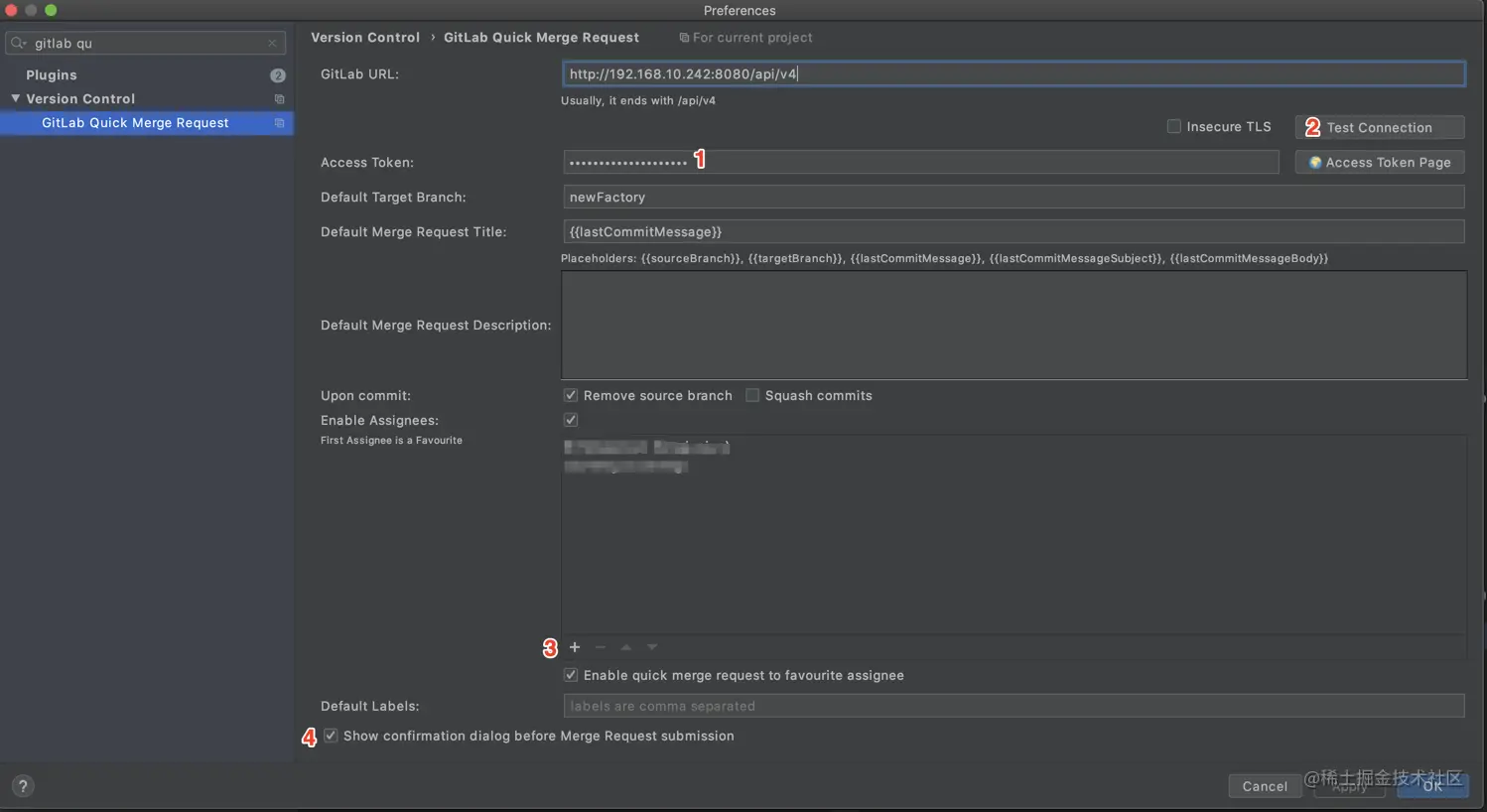
Task: Click the For current project indicator
Action: [745, 38]
